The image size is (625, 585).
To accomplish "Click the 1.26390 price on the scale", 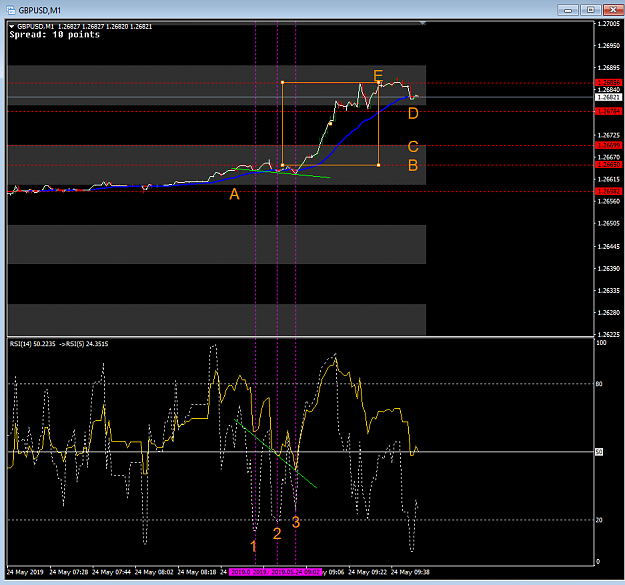I will click(609, 269).
